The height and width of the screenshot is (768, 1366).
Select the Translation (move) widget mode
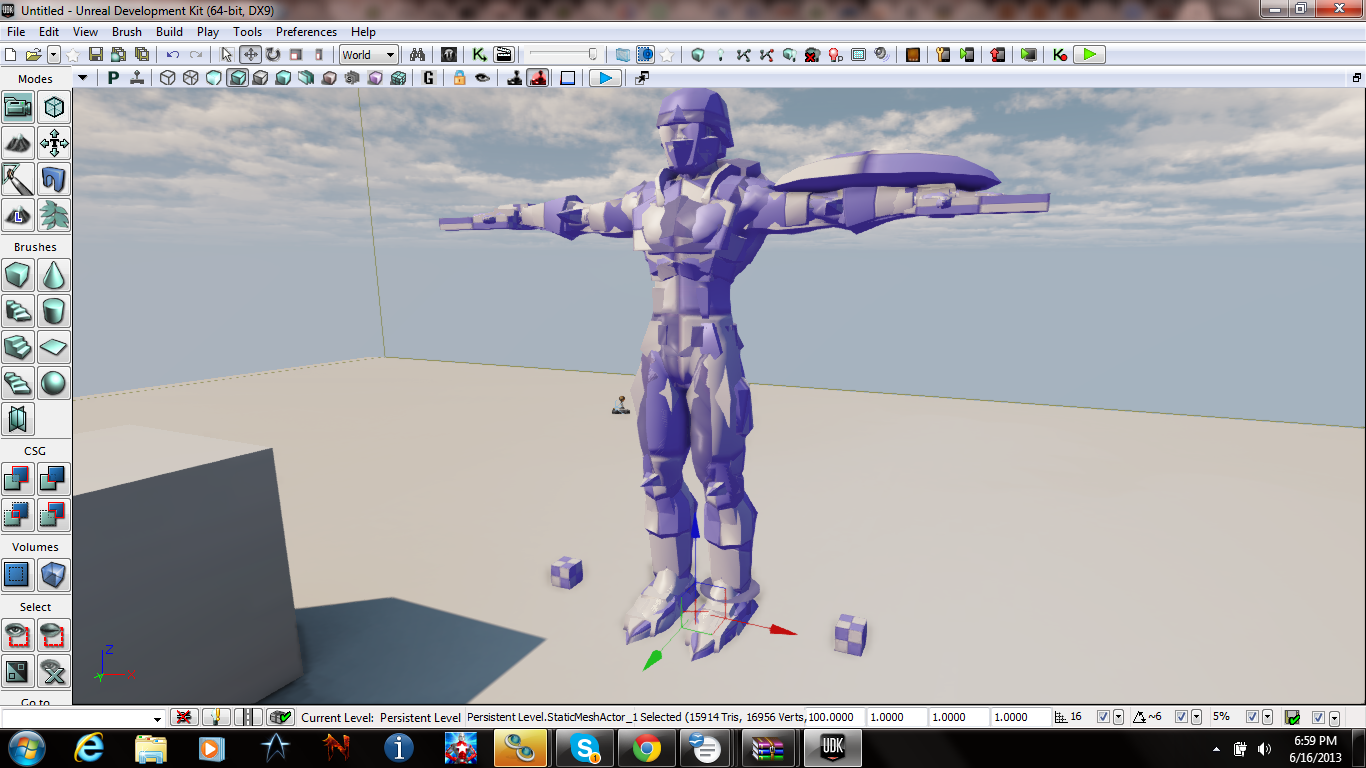coord(250,55)
